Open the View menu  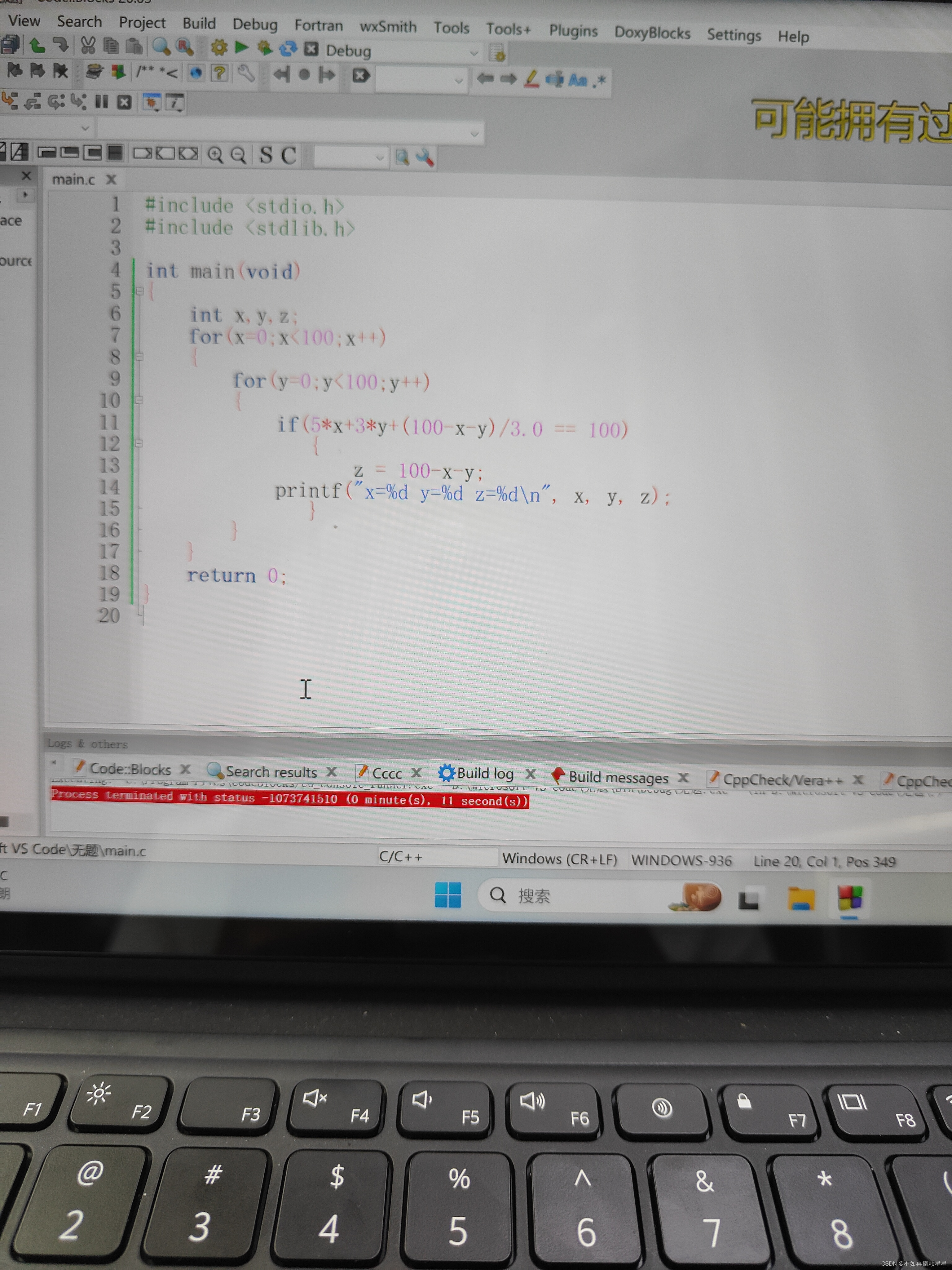click(24, 21)
